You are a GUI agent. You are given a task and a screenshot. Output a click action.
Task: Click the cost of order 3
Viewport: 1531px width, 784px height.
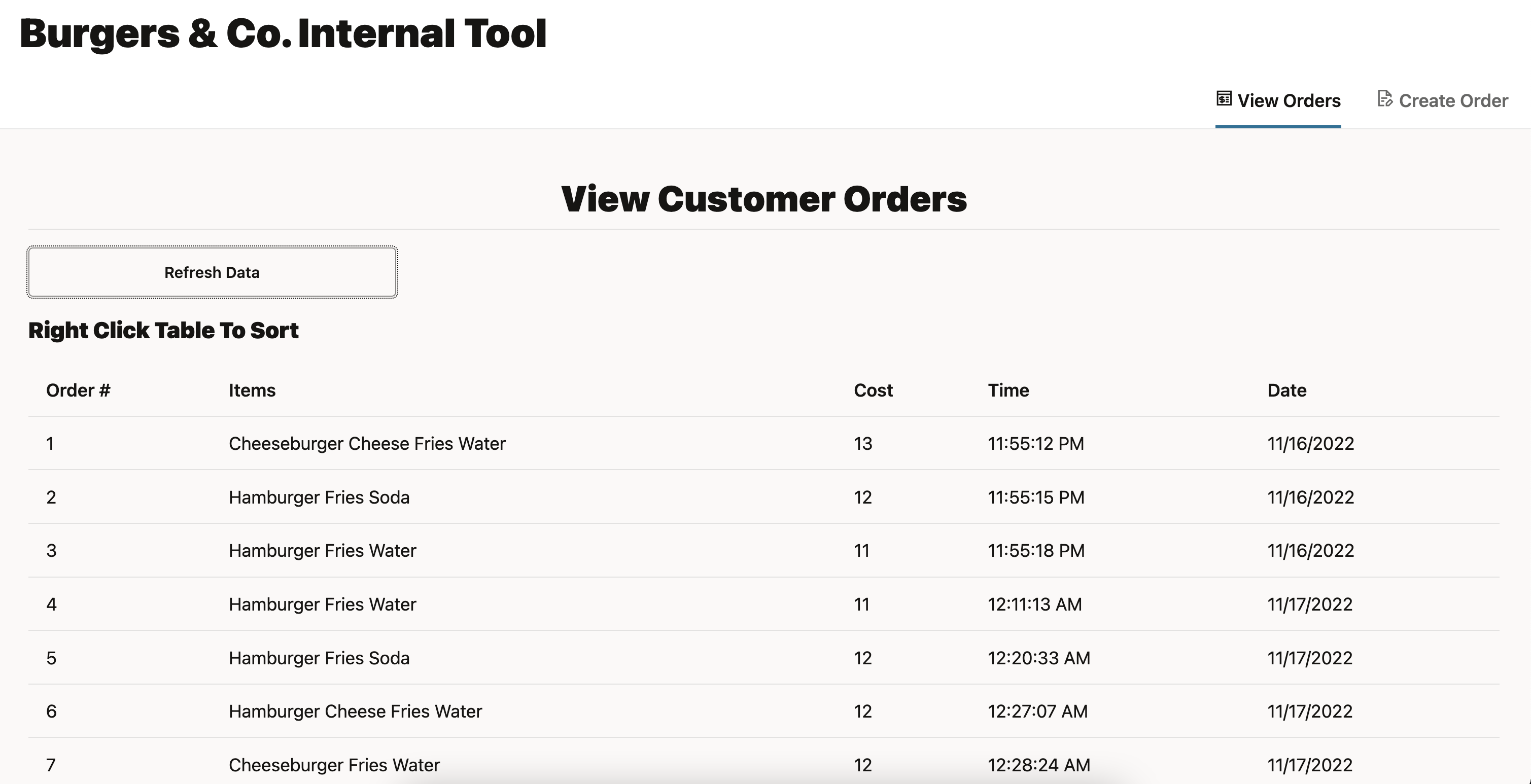tap(862, 551)
